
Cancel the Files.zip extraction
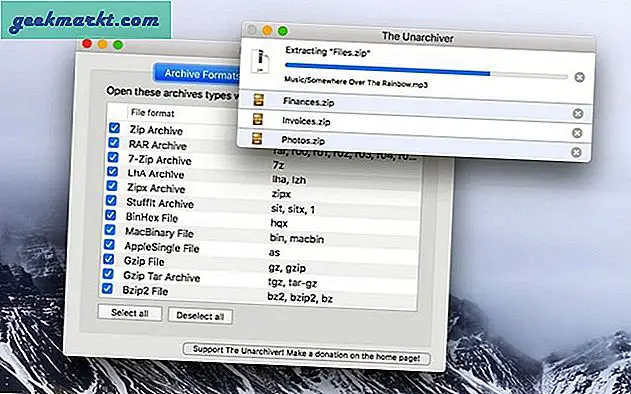pyautogui.click(x=579, y=77)
